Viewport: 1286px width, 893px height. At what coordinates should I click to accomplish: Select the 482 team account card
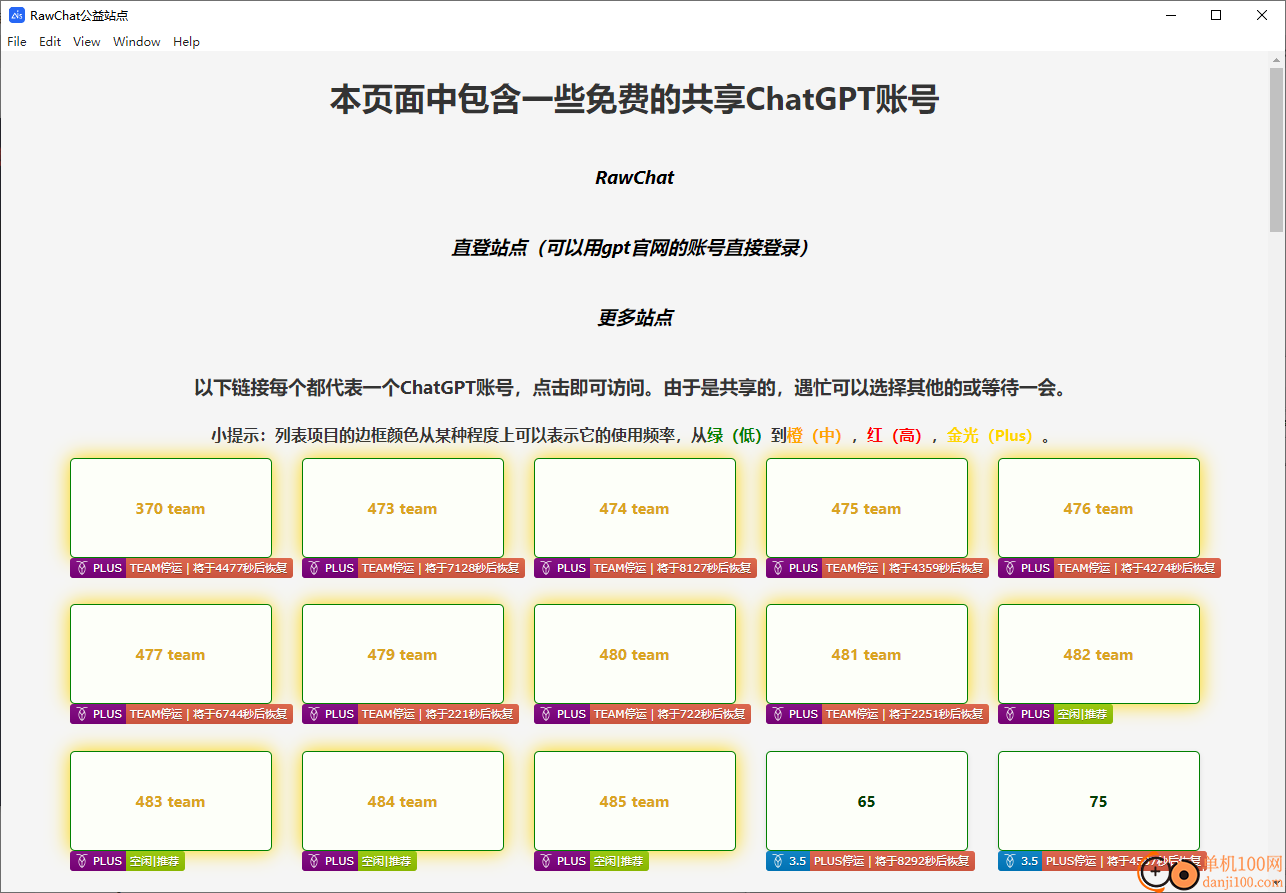tap(1099, 654)
